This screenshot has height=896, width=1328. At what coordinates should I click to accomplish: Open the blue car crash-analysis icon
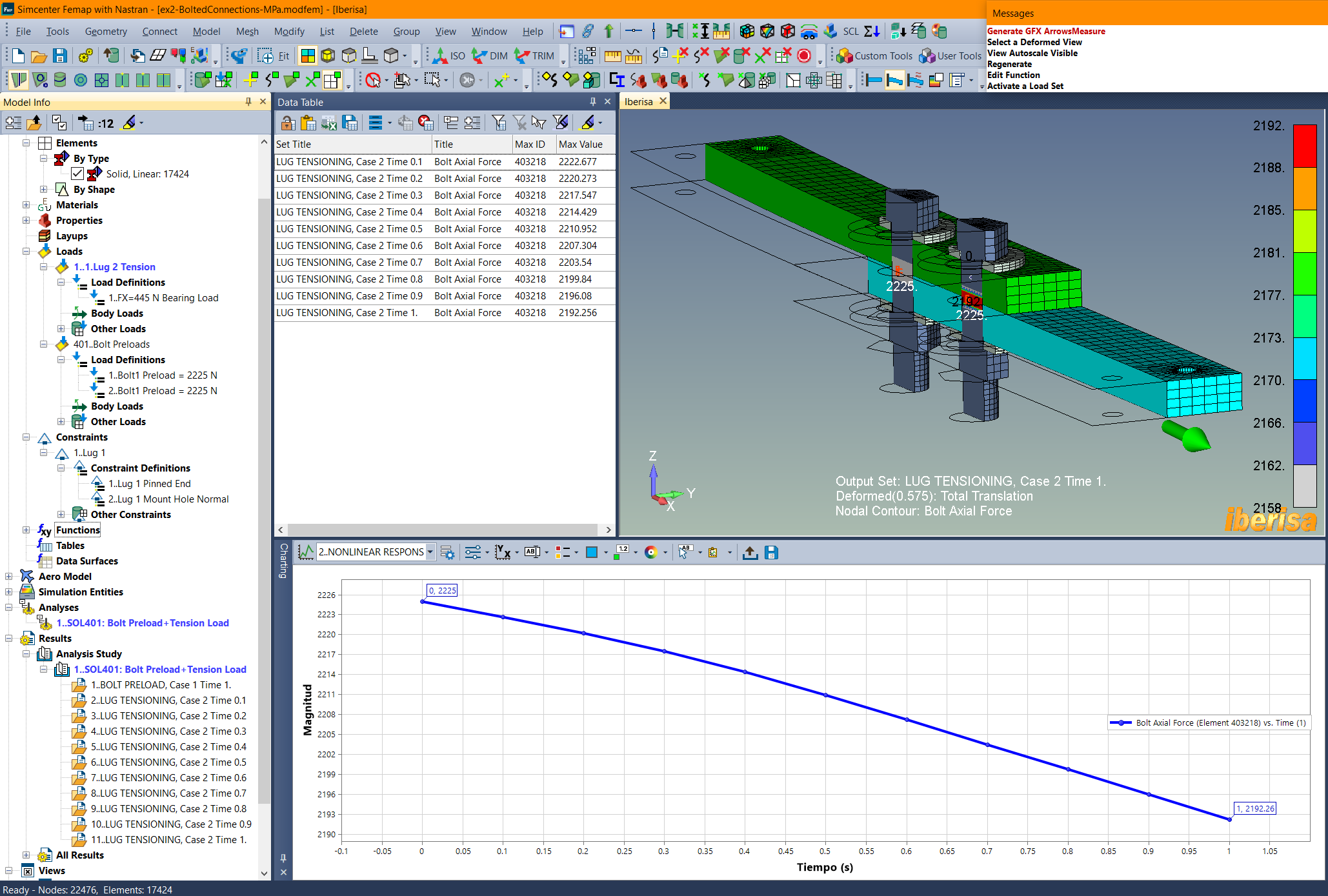(x=809, y=31)
